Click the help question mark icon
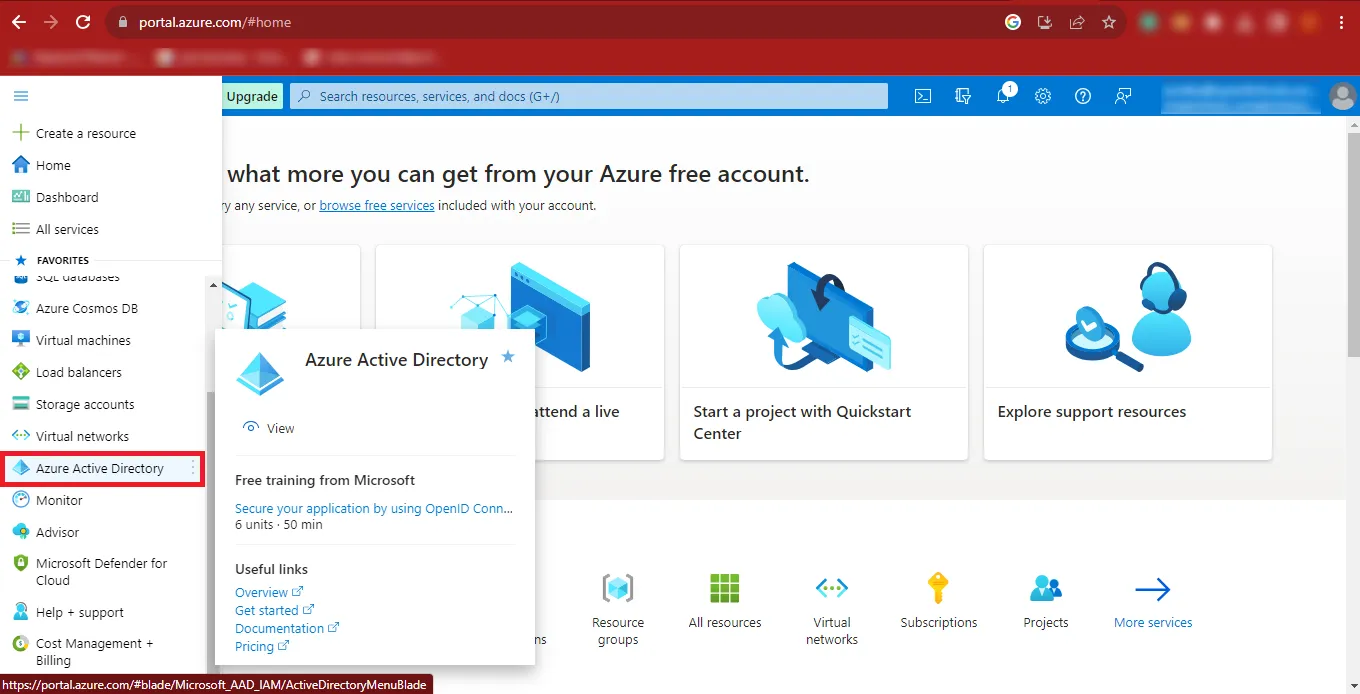Image resolution: width=1360 pixels, height=694 pixels. pyautogui.click(x=1083, y=96)
